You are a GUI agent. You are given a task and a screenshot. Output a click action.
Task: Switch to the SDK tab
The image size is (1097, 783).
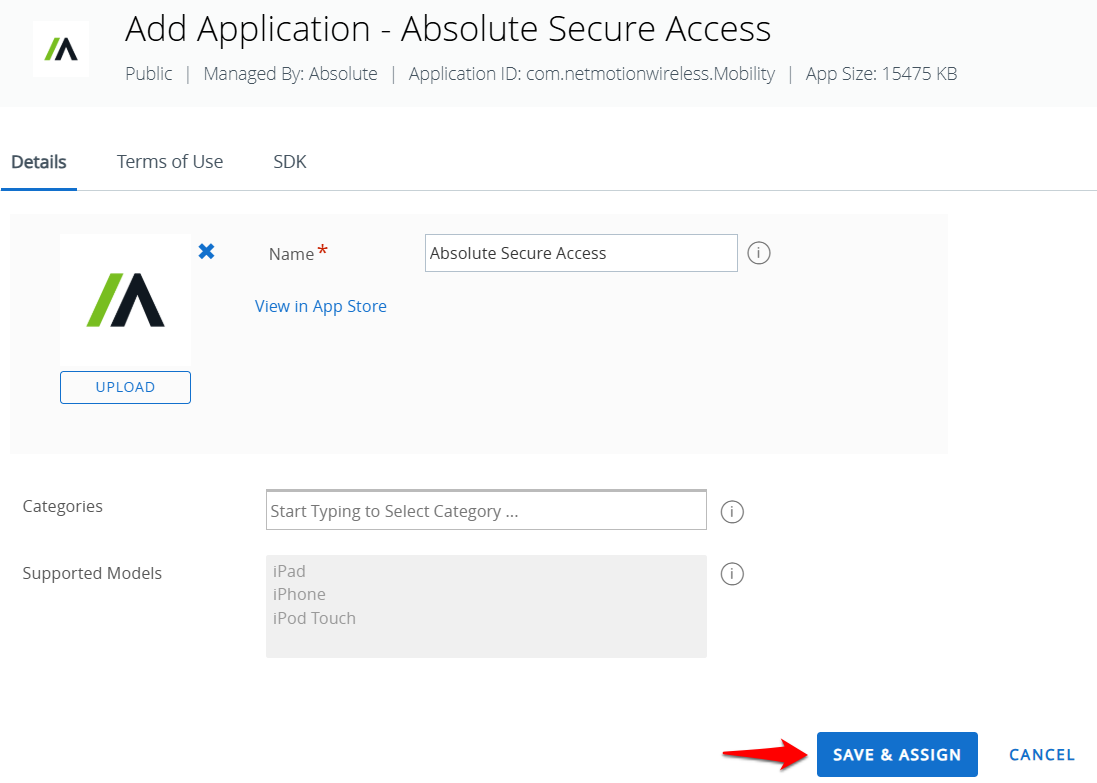[290, 162]
